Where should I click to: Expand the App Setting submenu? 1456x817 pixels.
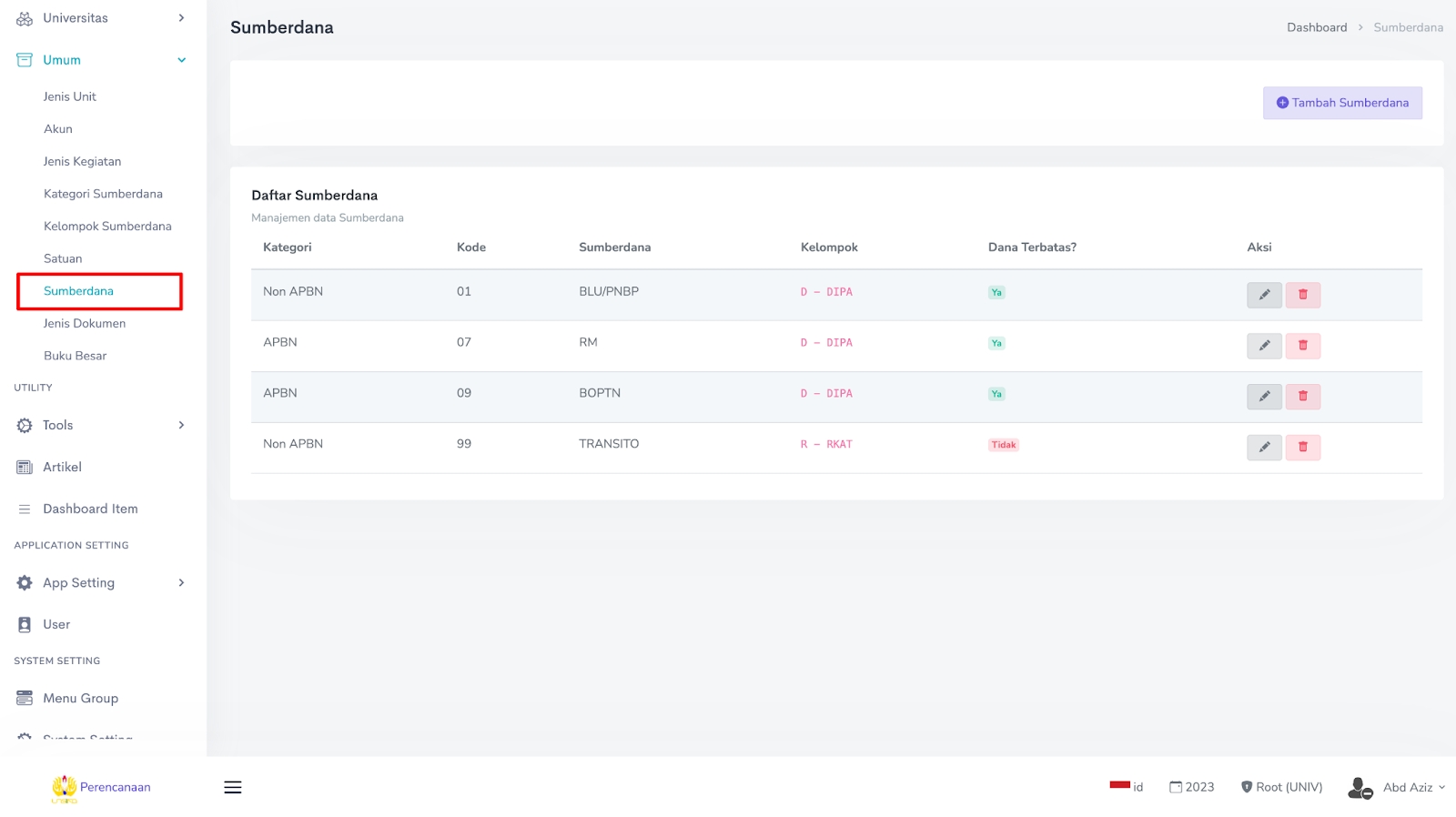100,583
